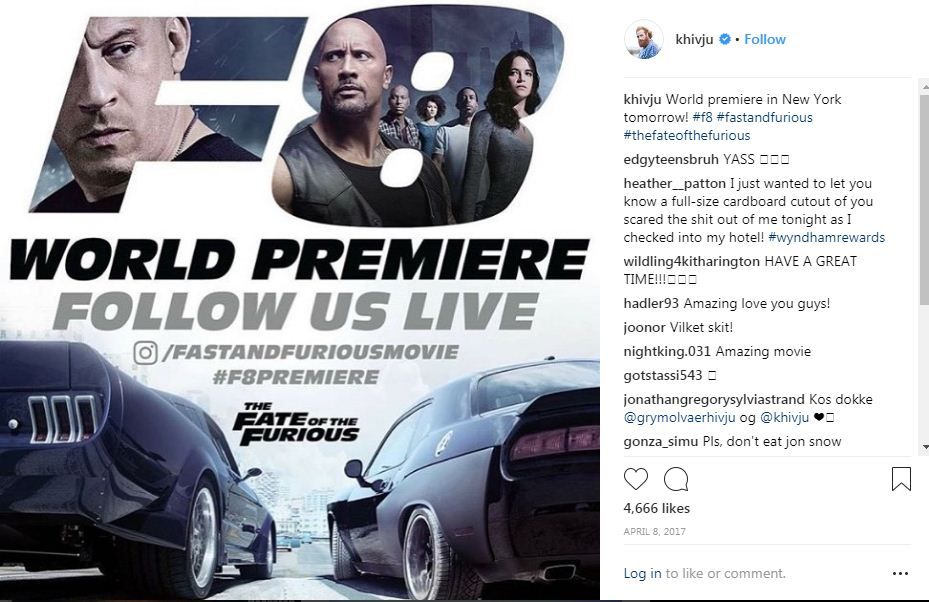This screenshot has height=602, width=929.
Task: Open comment with speech bubble icon
Action: coord(676,479)
